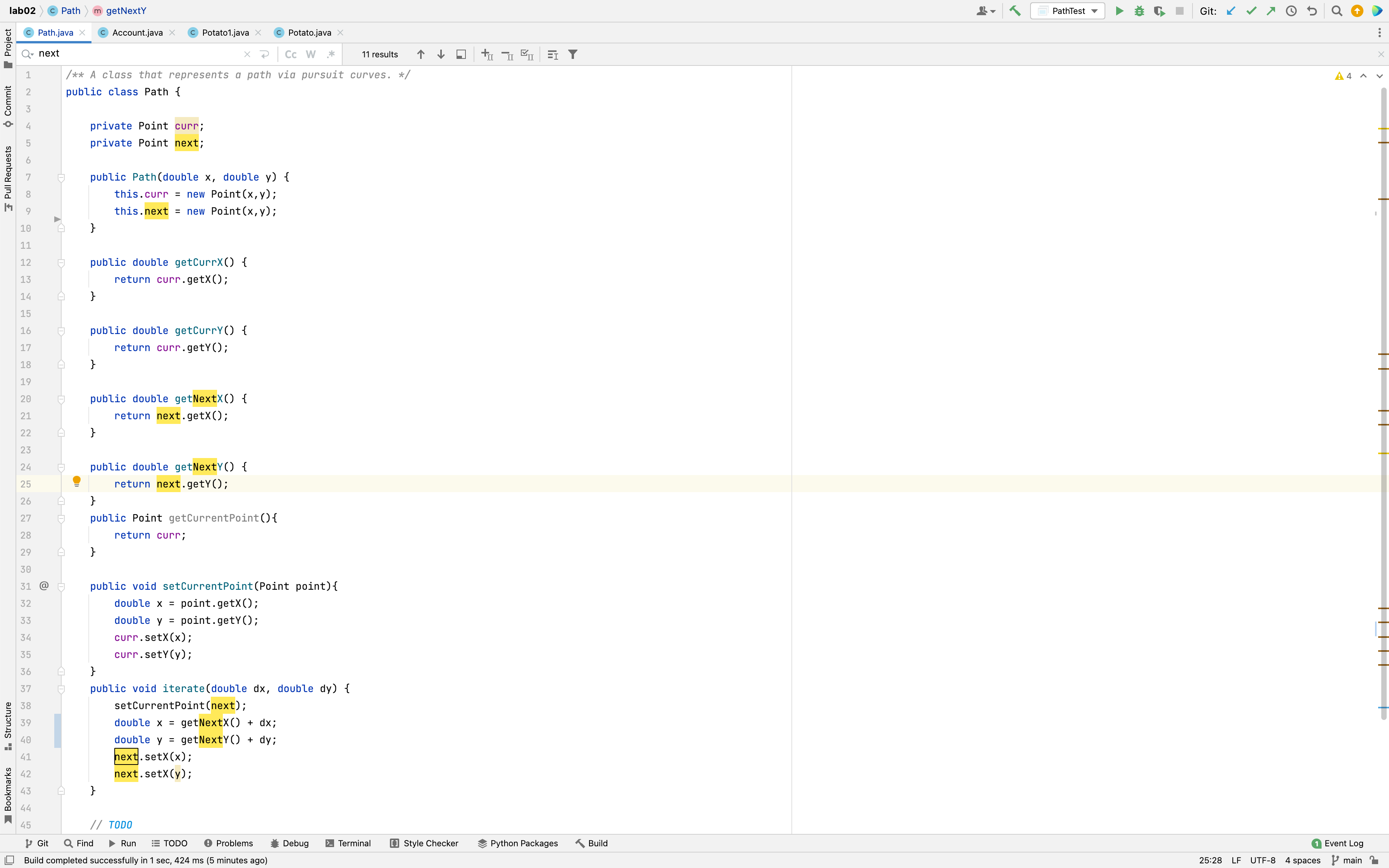Click the Git commit checkmark icon
The height and width of the screenshot is (868, 1389).
(x=1251, y=11)
